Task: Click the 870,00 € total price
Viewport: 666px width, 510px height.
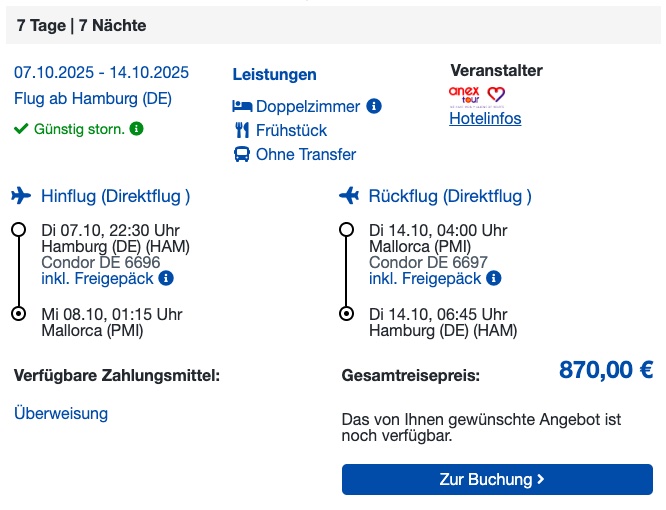Action: click(606, 369)
